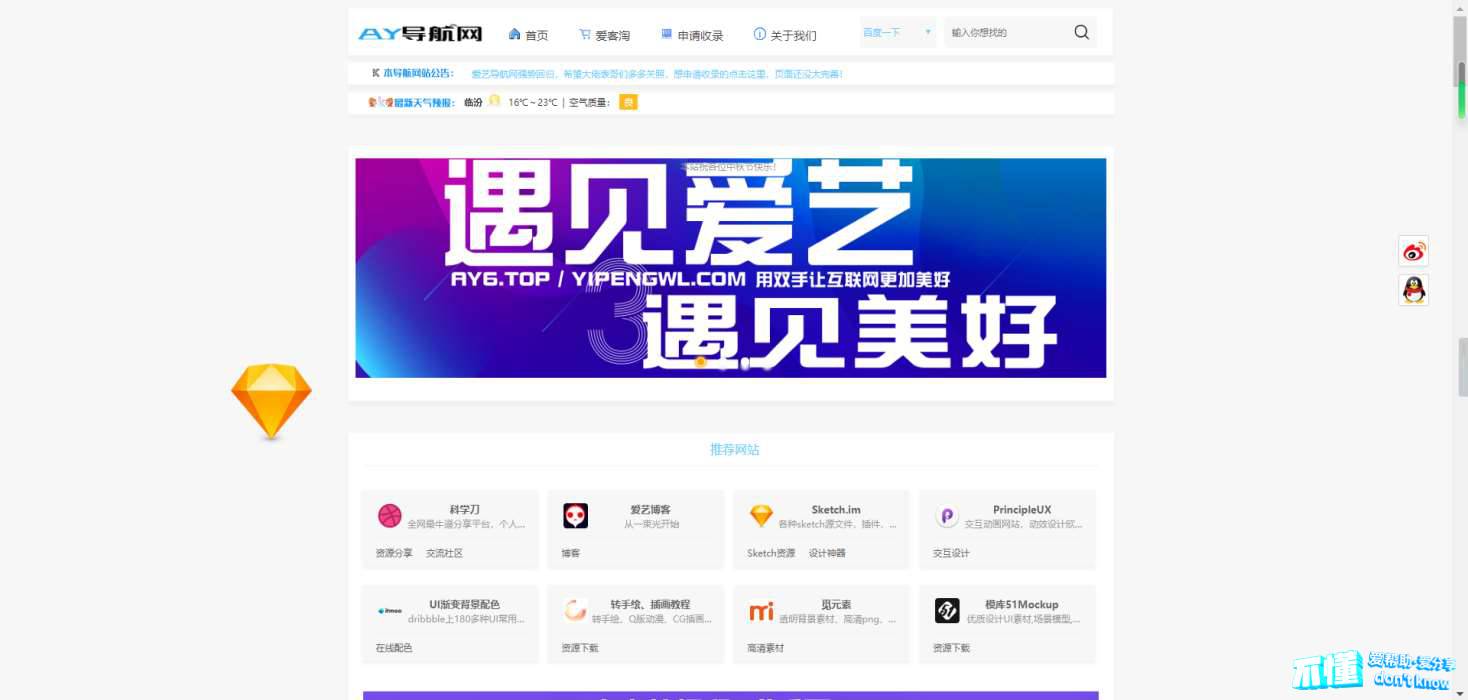
Task: Go to the 首页 nav item
Action: coord(528,35)
